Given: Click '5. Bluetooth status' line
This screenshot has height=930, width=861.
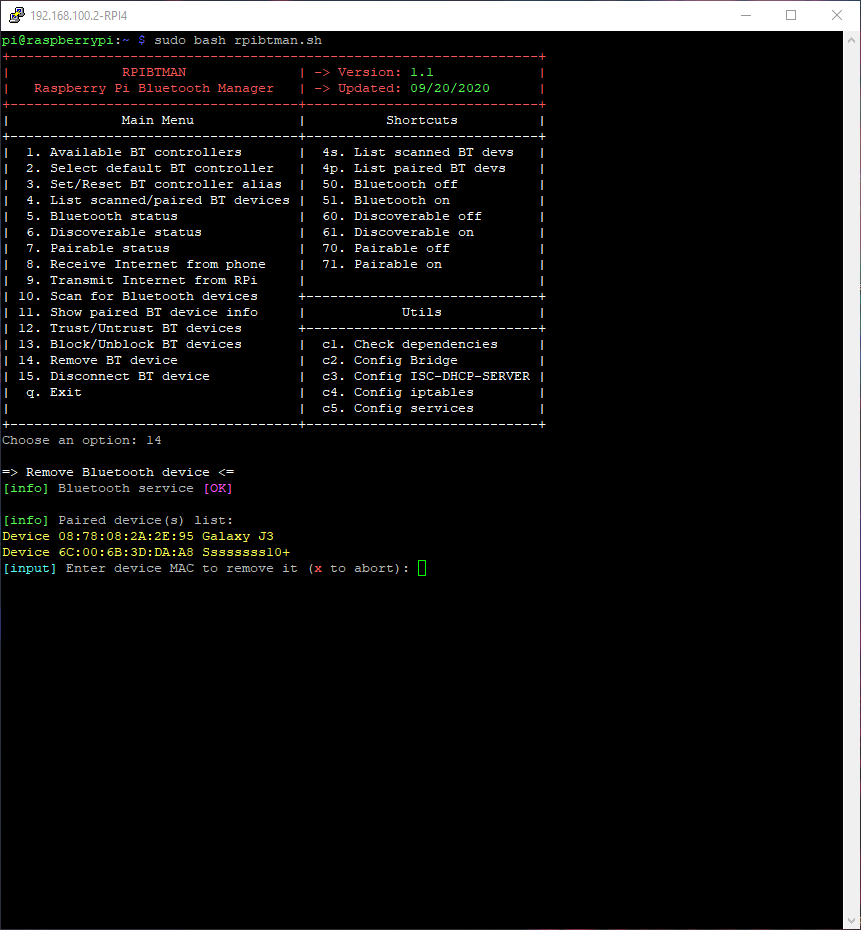Looking at the screenshot, I should pyautogui.click(x=101, y=216).
